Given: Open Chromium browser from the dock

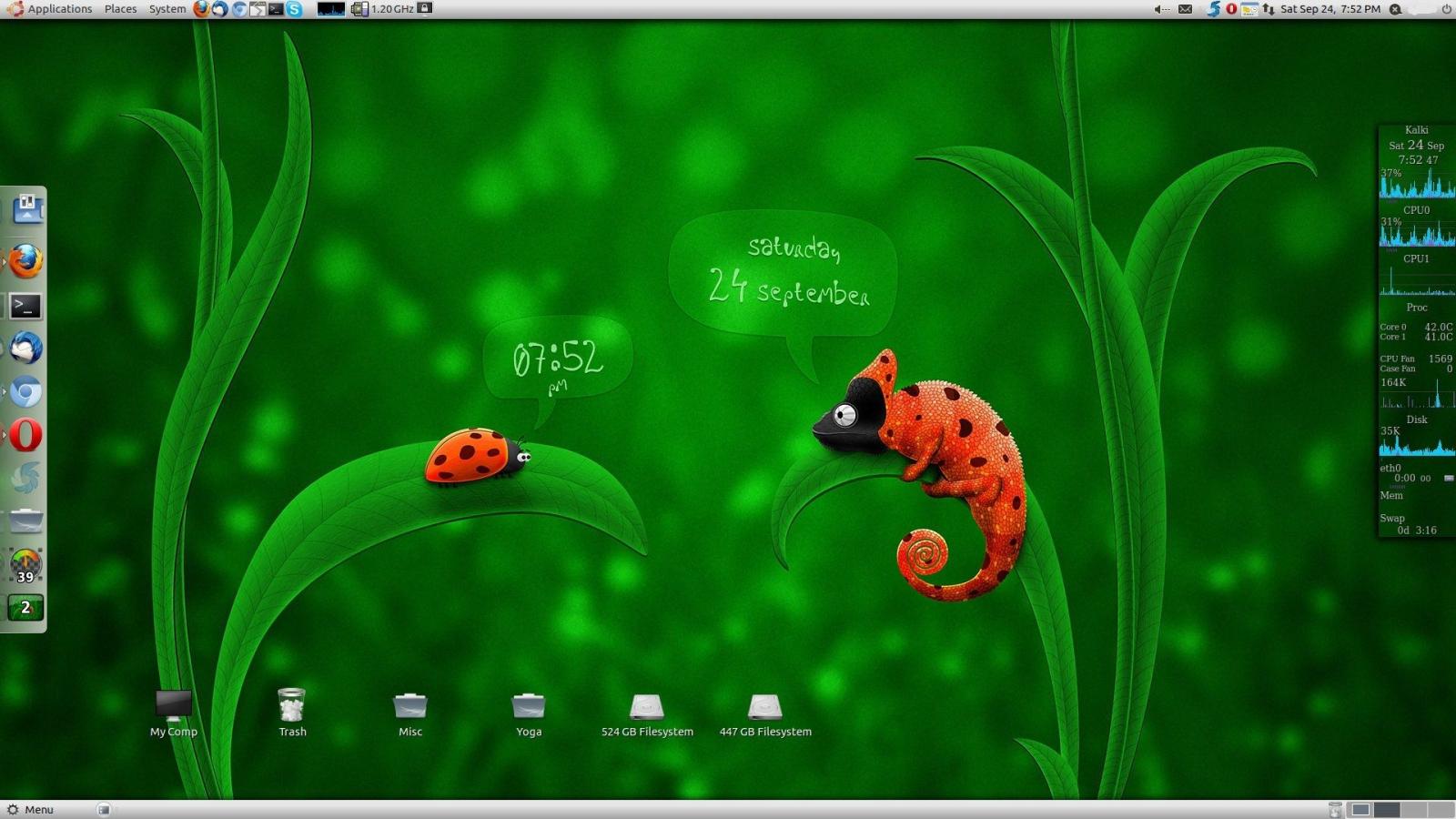Looking at the screenshot, I should point(25,393).
